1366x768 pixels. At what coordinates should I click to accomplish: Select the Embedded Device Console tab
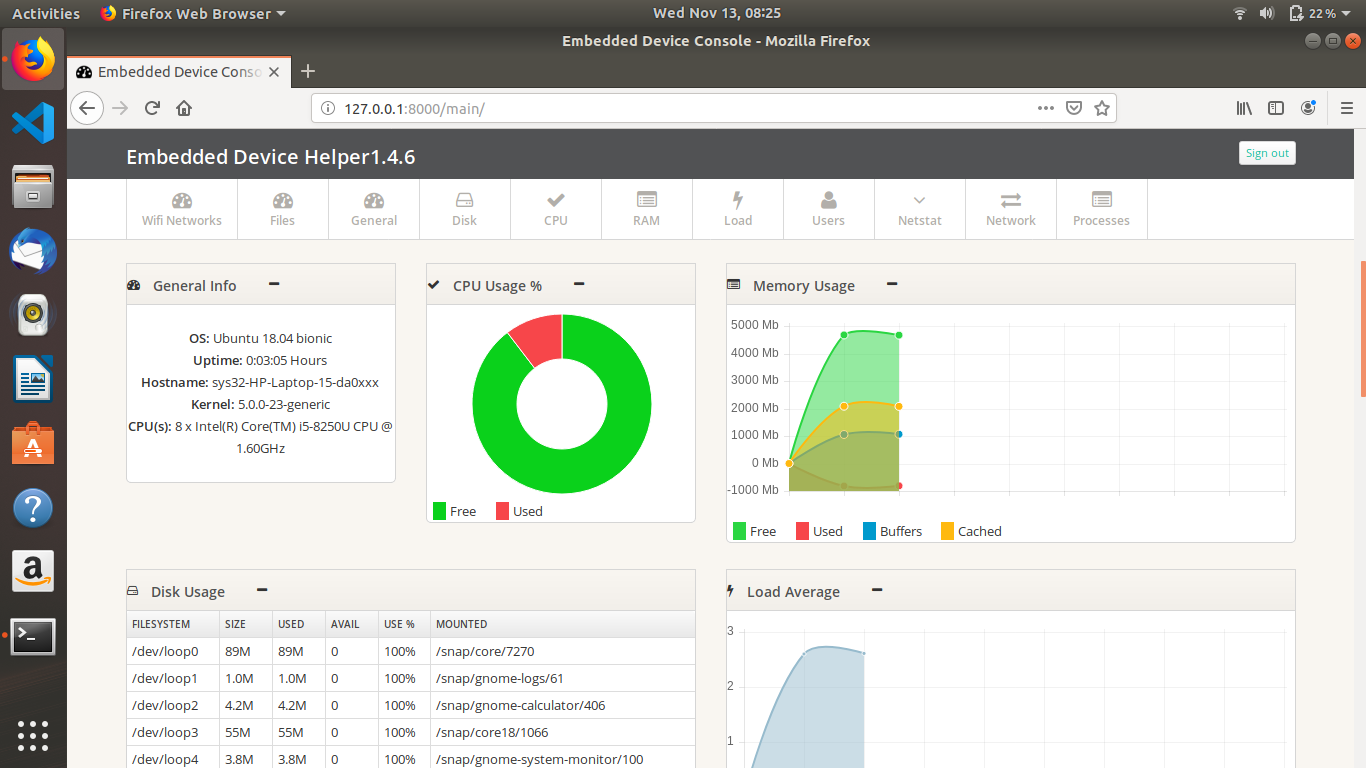click(180, 72)
